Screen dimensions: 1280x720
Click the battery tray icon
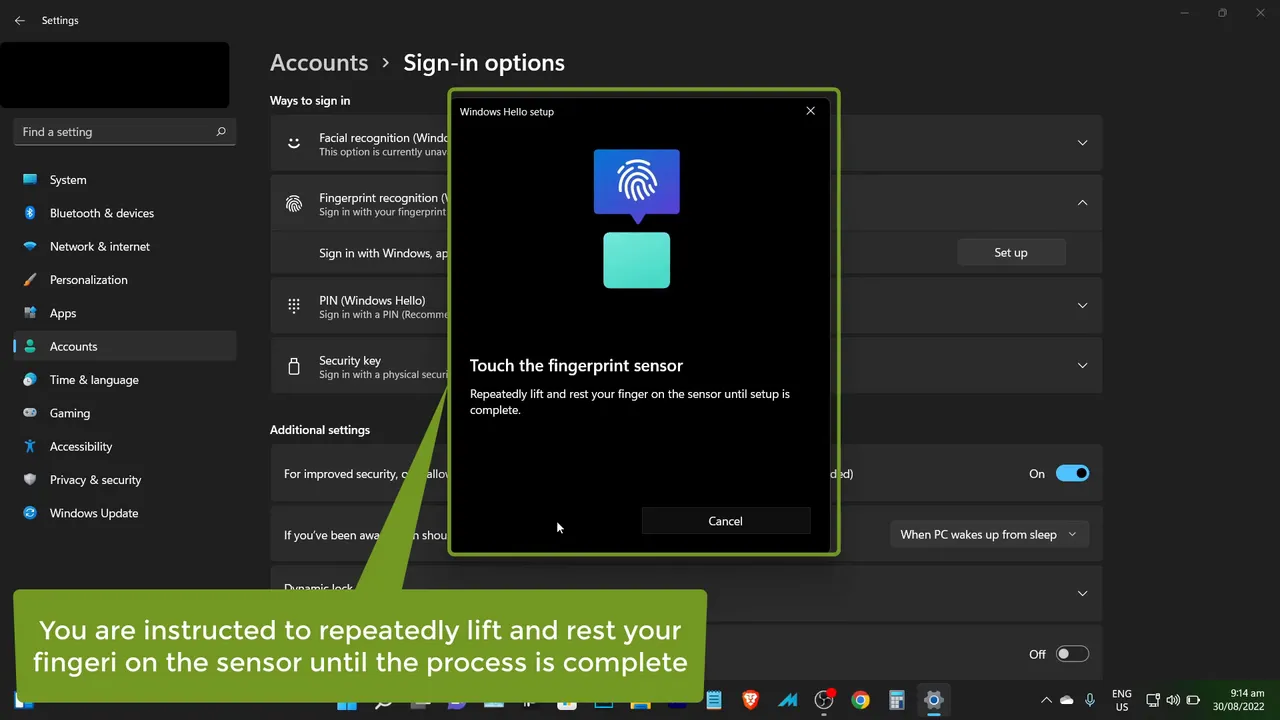[1193, 700]
